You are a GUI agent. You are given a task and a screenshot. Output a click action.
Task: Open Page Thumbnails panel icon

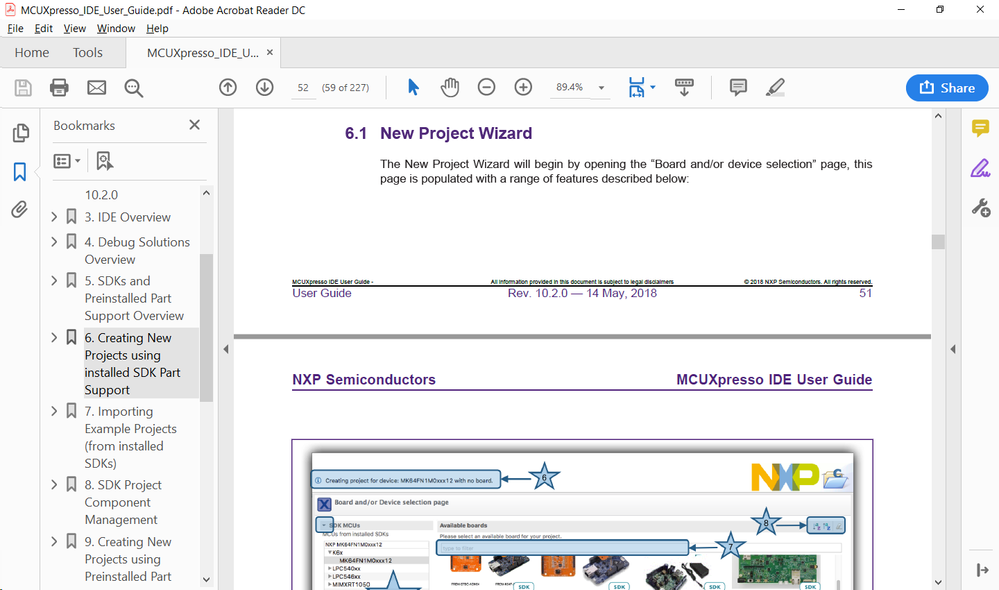(x=20, y=133)
